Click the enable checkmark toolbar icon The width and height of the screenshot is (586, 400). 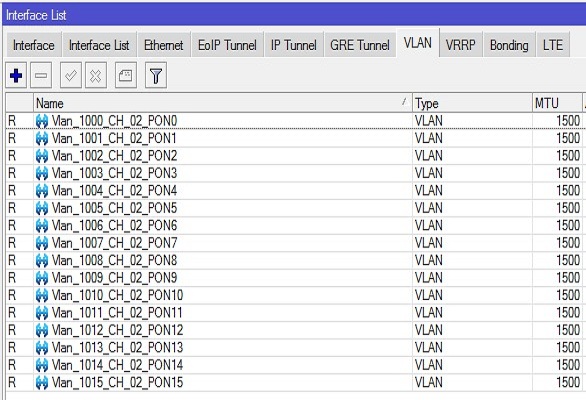(x=71, y=76)
